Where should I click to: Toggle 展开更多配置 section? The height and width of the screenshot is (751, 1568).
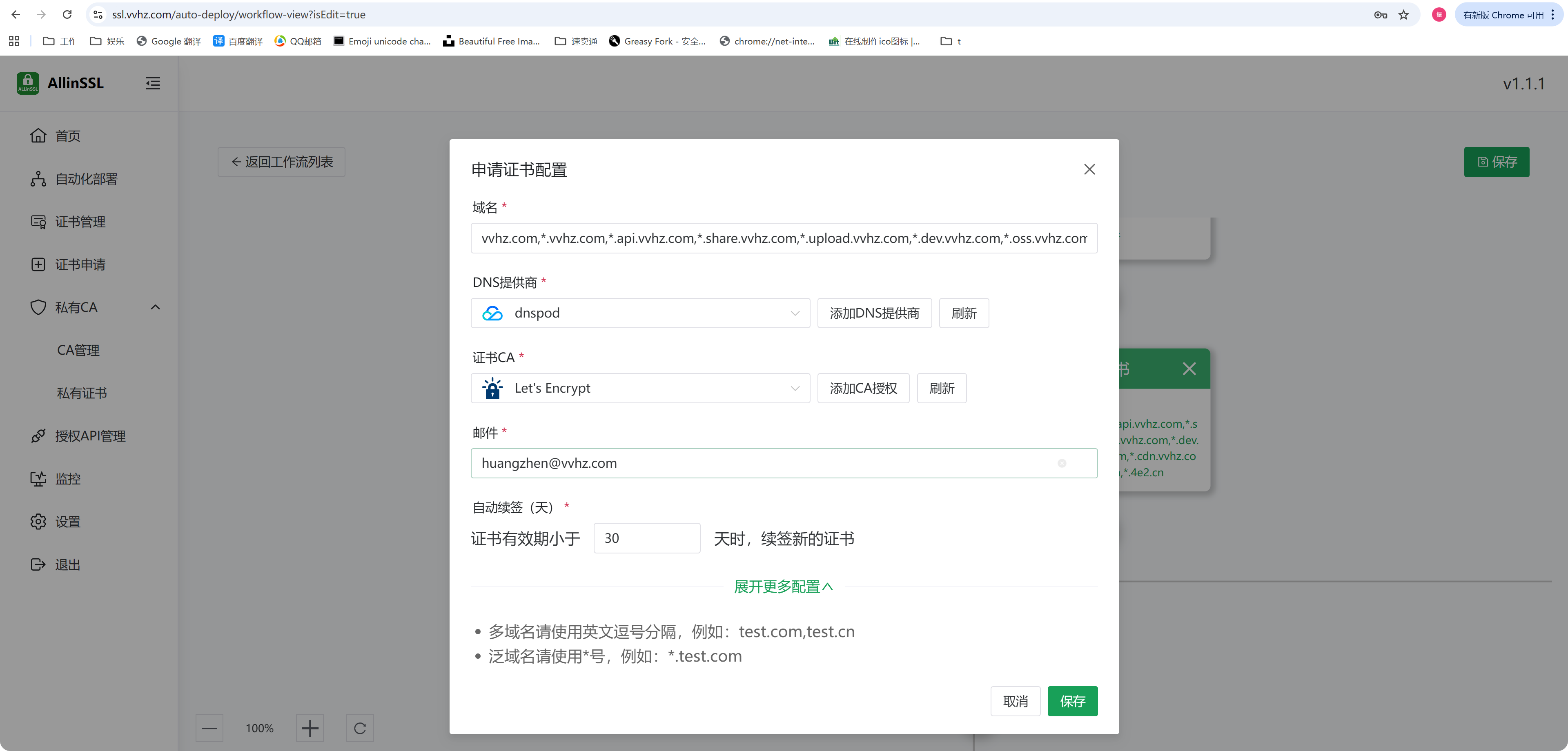(784, 587)
